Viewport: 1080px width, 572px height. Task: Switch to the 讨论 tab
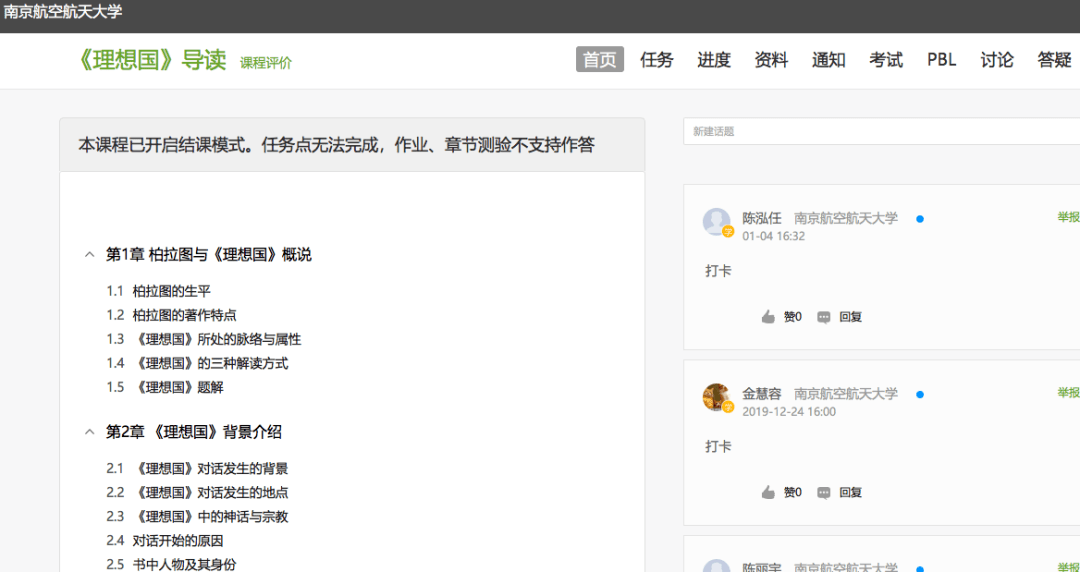click(997, 60)
